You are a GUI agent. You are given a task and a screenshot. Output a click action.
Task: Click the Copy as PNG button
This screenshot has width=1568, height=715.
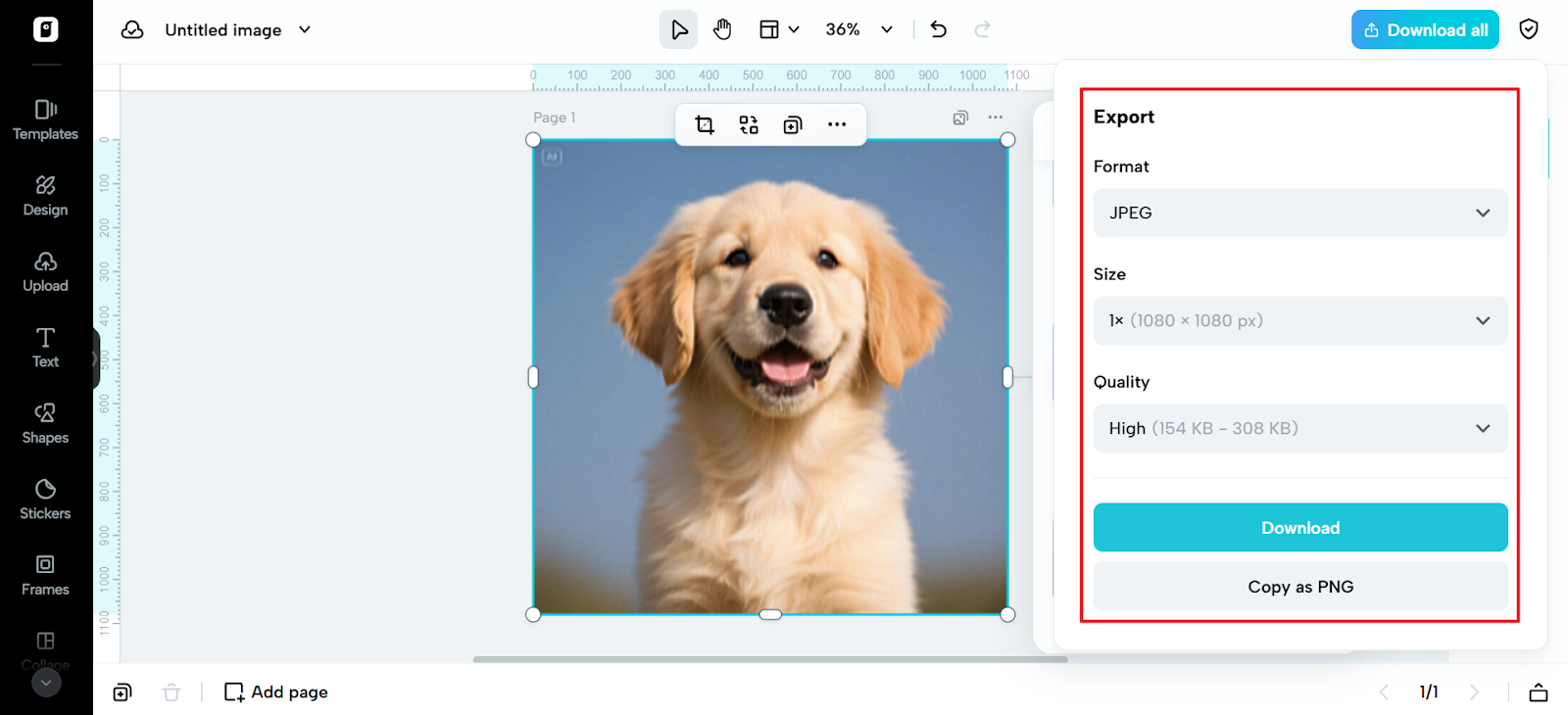1299,586
